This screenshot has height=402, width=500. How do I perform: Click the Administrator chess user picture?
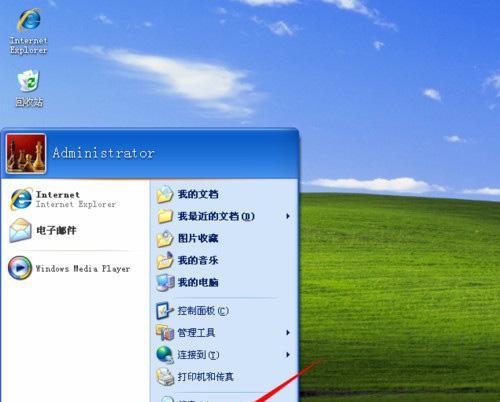click(x=26, y=154)
